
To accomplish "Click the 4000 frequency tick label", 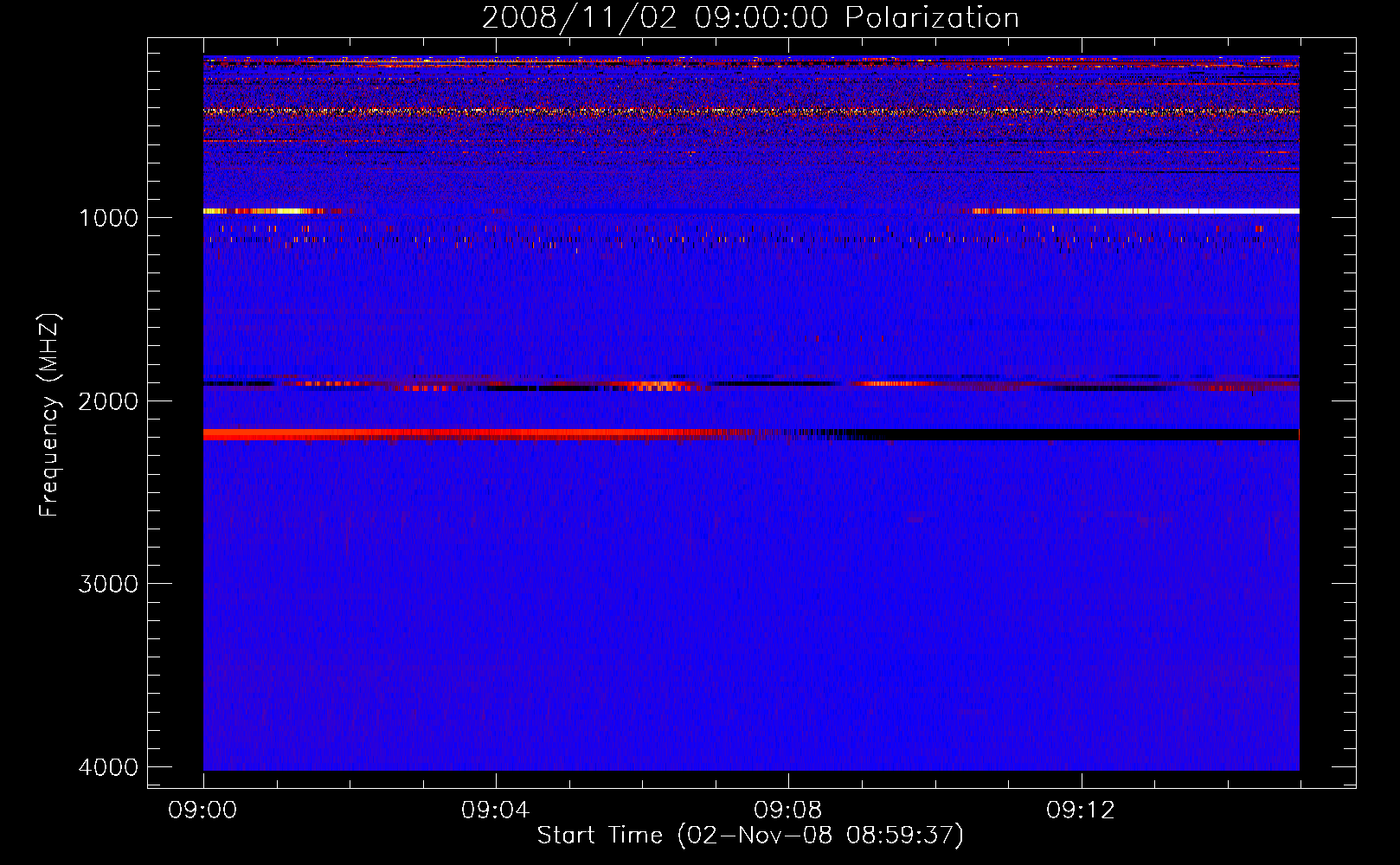I will [108, 767].
